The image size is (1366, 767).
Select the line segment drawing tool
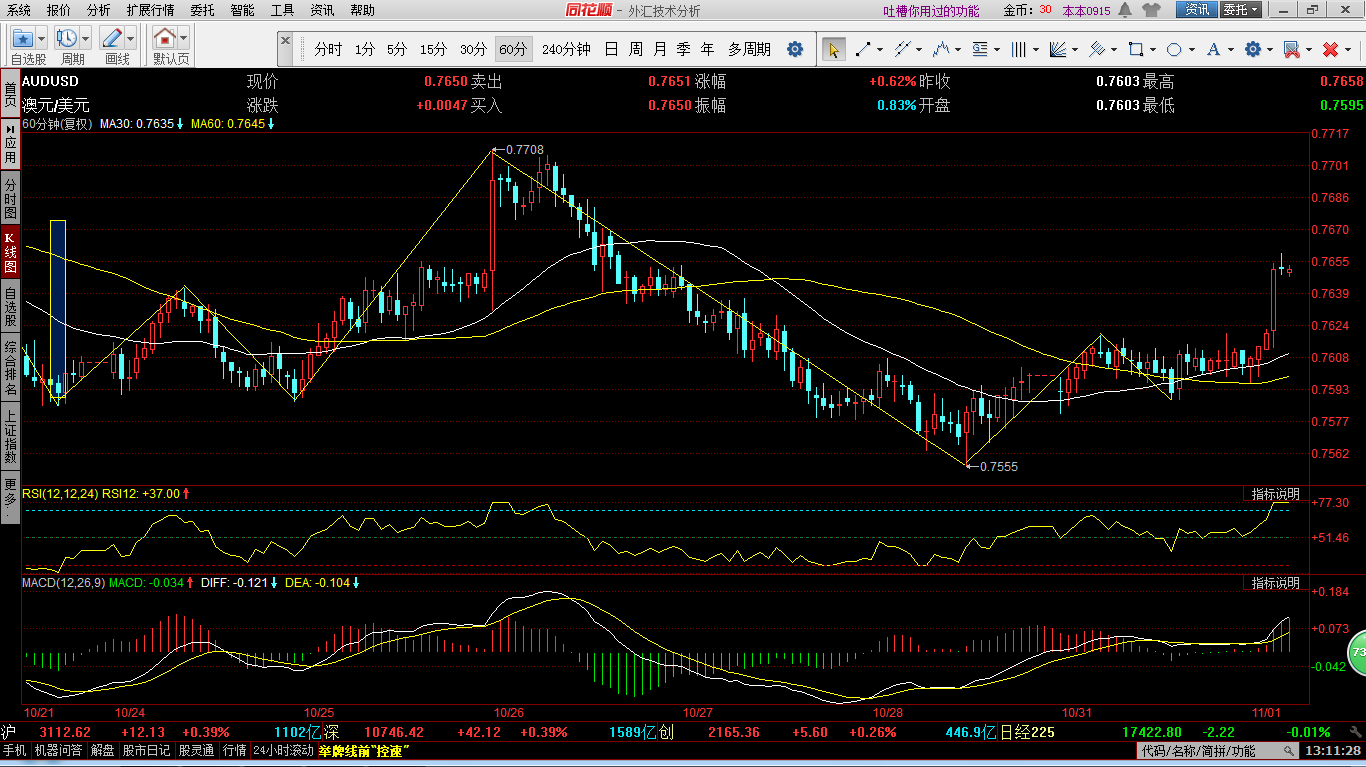(862, 49)
